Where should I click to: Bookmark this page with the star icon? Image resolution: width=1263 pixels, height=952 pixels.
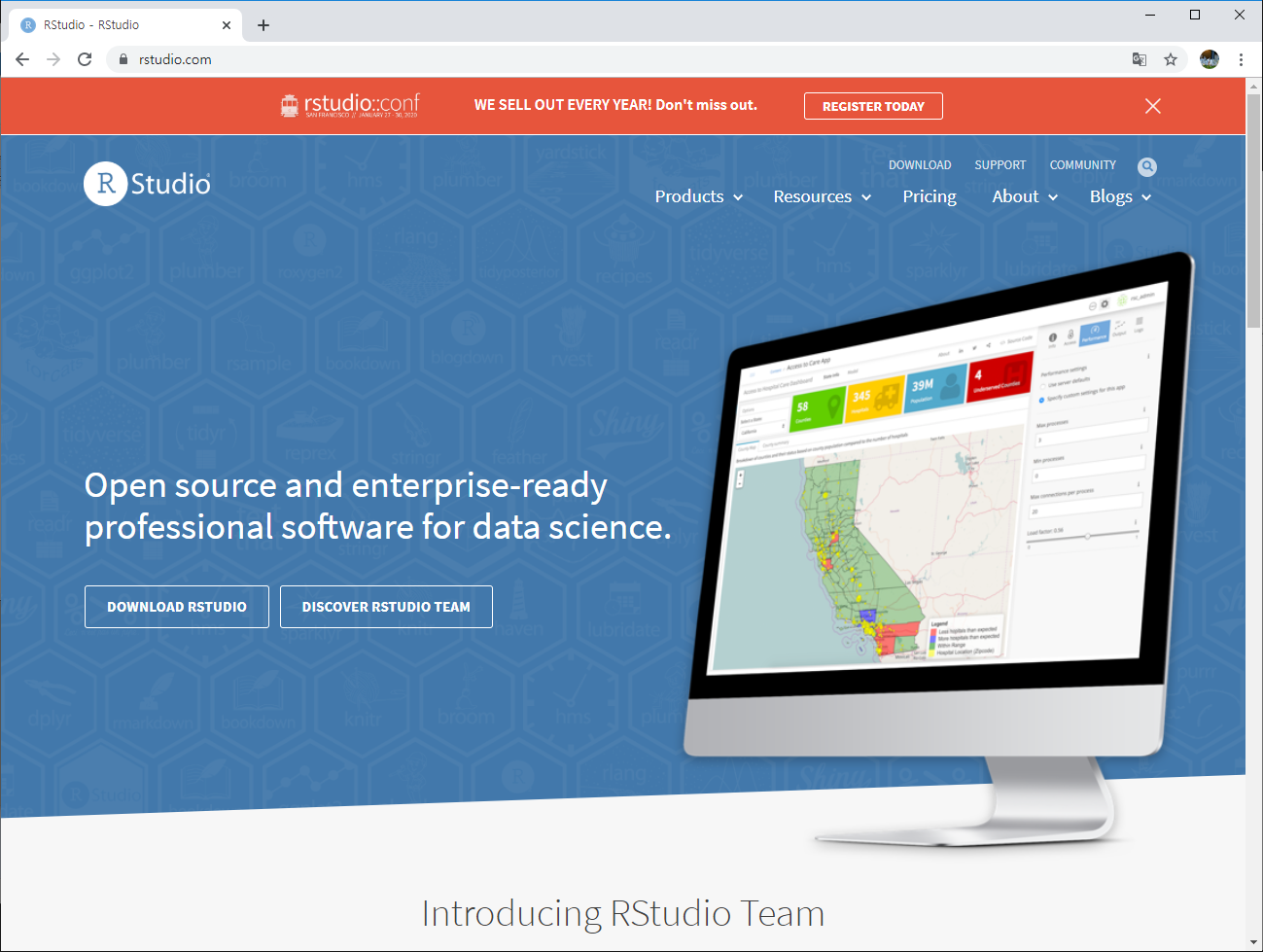click(1171, 59)
